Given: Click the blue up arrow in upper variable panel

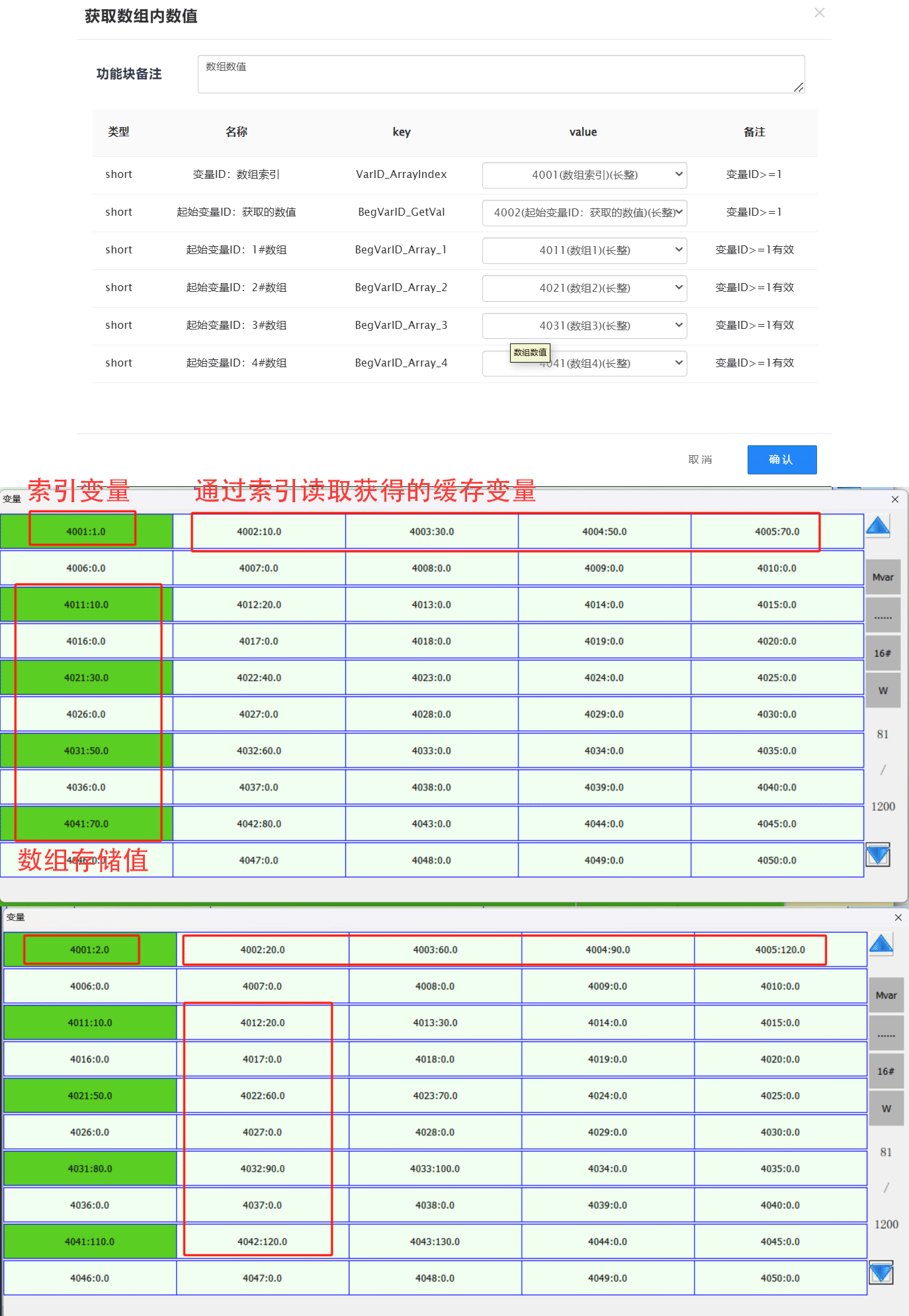Looking at the screenshot, I should pyautogui.click(x=878, y=527).
